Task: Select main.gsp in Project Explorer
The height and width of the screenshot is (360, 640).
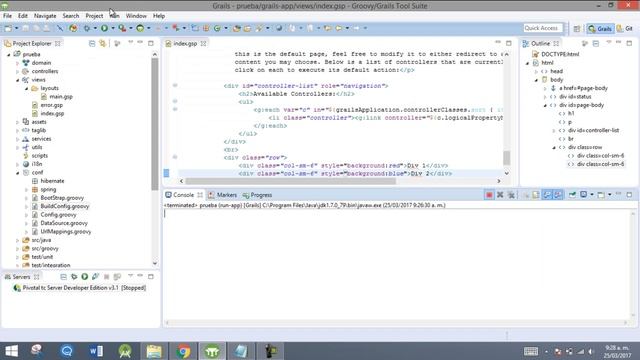Action: point(61,97)
